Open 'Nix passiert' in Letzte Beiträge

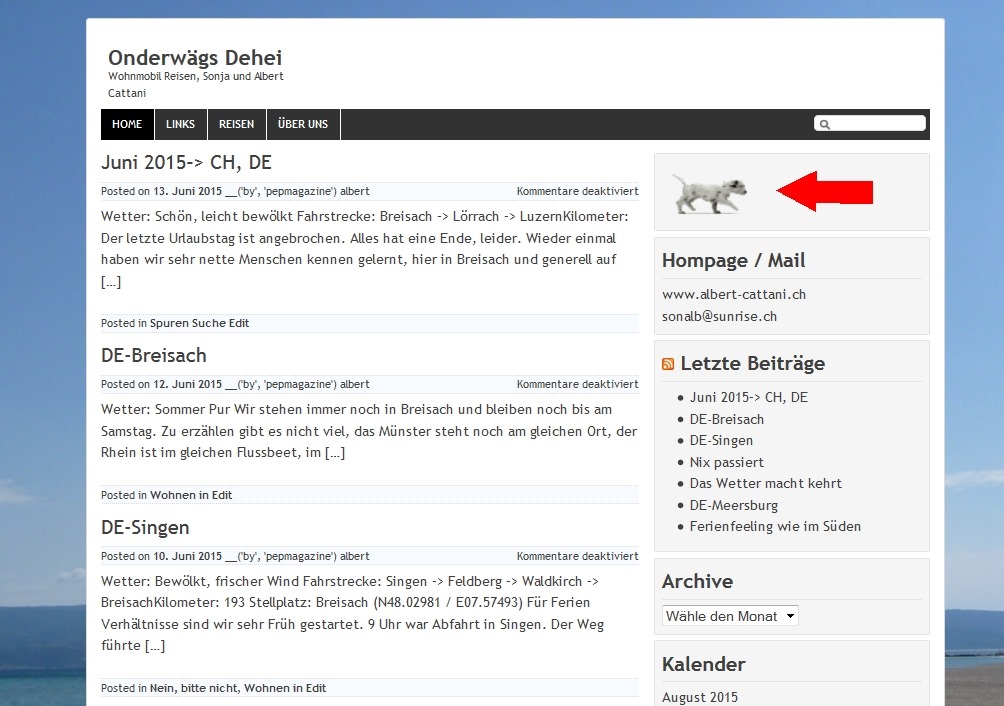726,462
